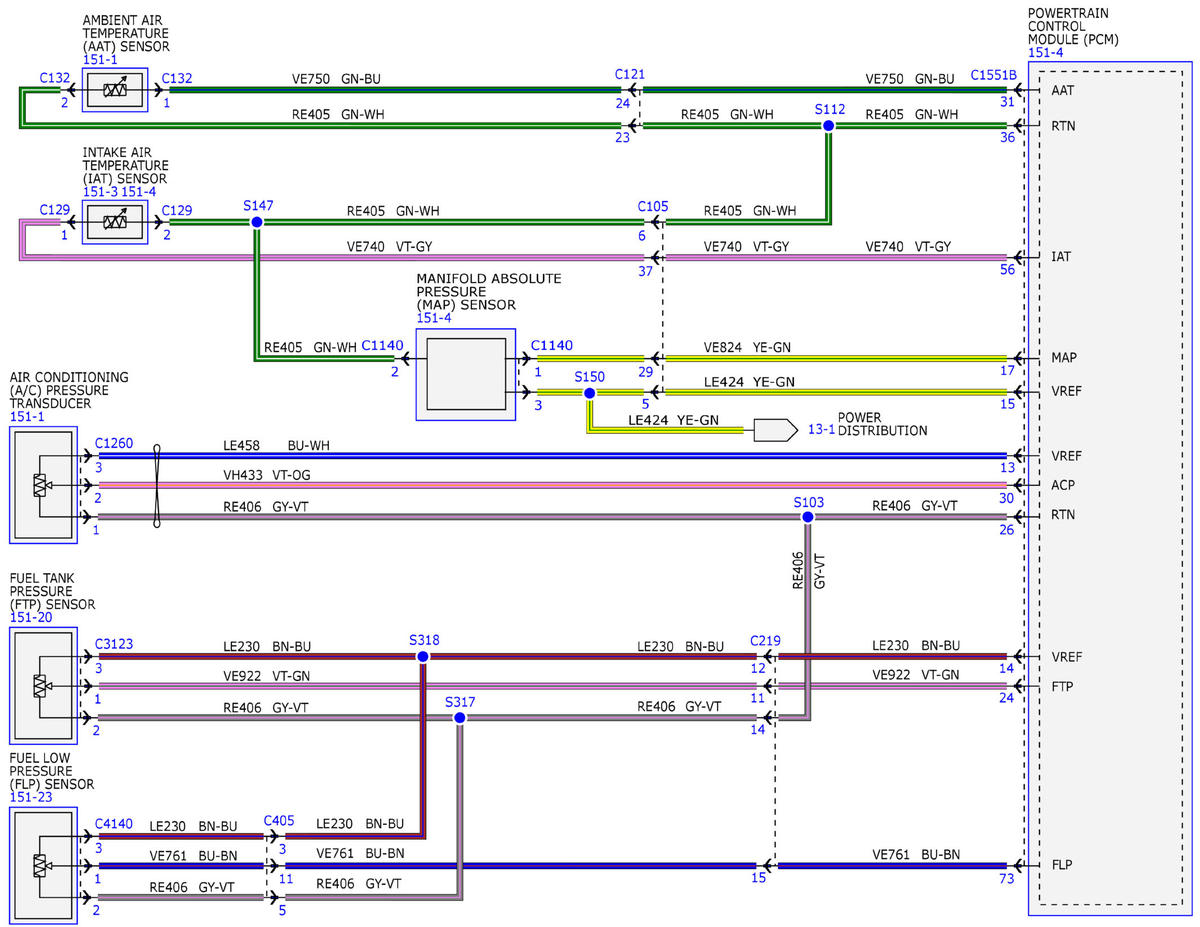Click the vertical "RE406 GY-VT" wire label
1200x927 pixels.
809,569
